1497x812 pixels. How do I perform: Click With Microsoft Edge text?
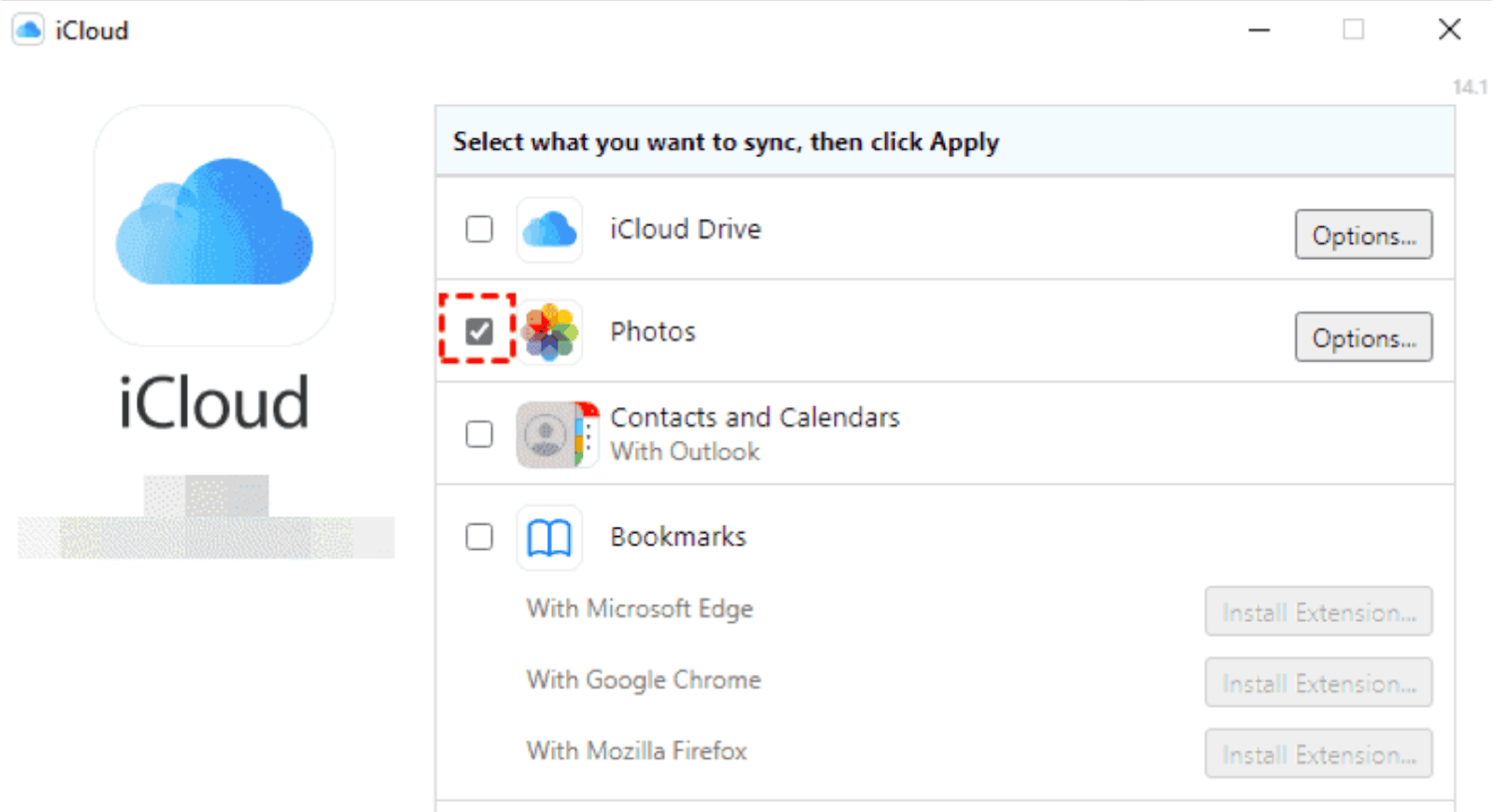640,609
